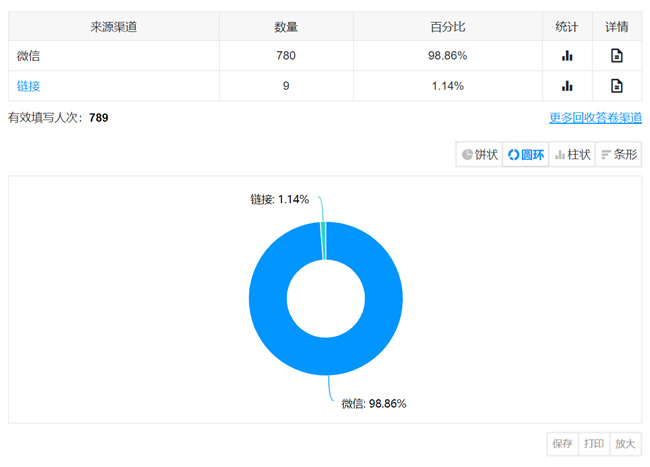This screenshot has height=467, width=650.
Task: Open the 链接 source channel link
Action: coord(27,86)
